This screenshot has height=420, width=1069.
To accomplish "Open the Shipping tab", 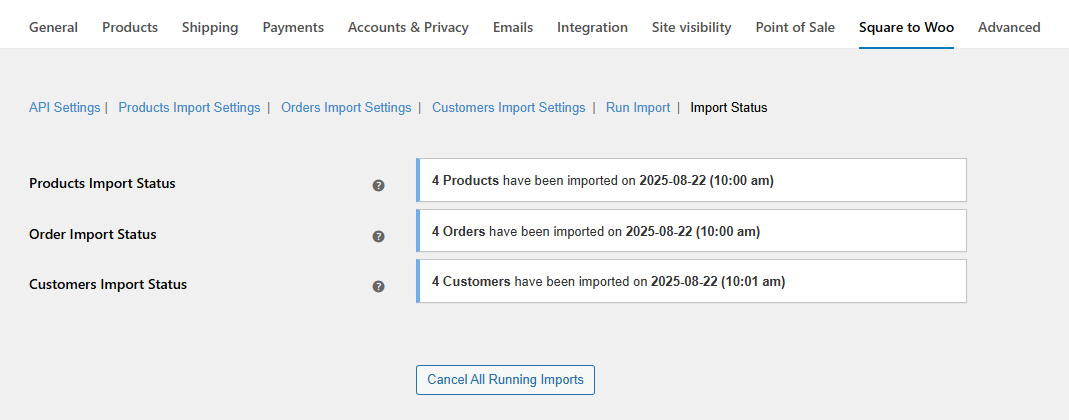I will (210, 27).
